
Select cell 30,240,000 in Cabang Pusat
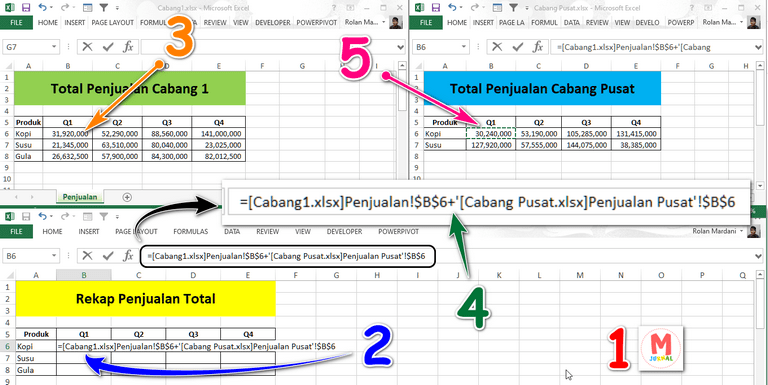[491, 133]
